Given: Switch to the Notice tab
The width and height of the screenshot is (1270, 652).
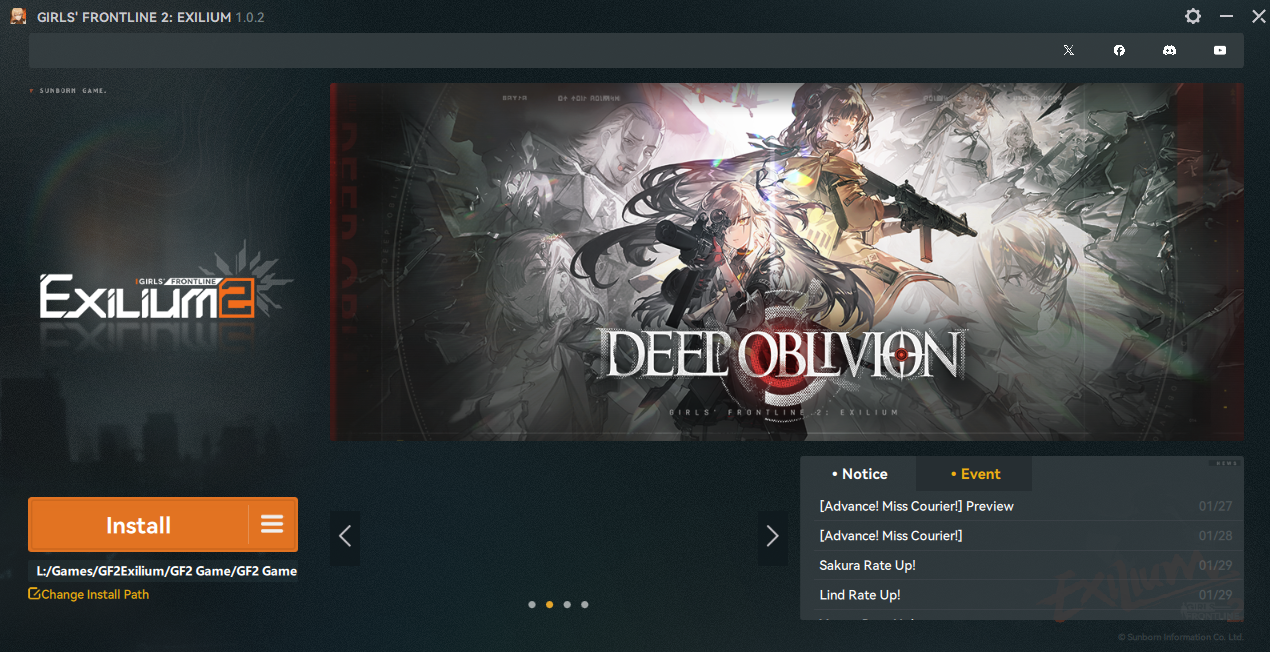Looking at the screenshot, I should (859, 474).
